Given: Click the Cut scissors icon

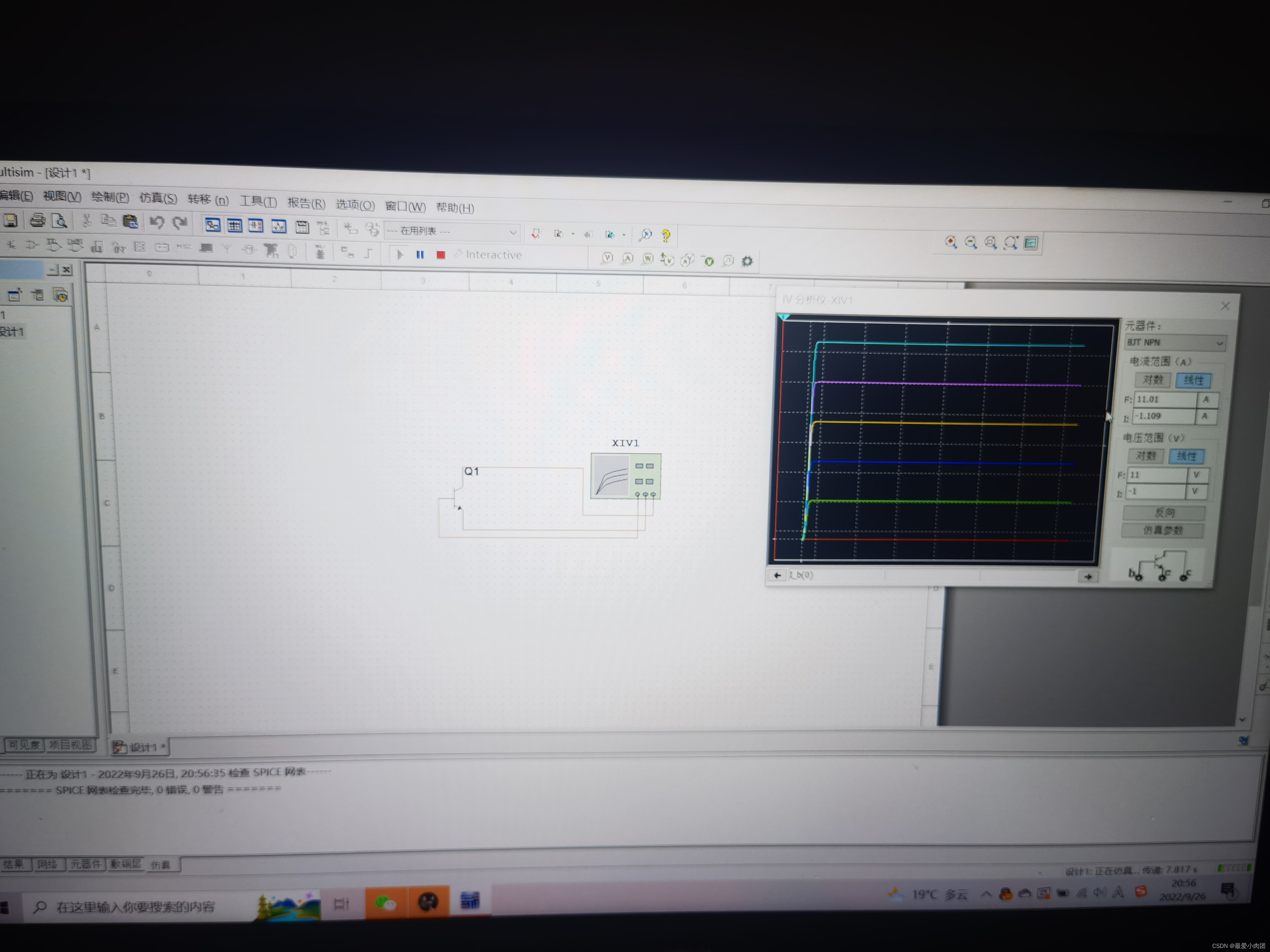Looking at the screenshot, I should [x=87, y=221].
